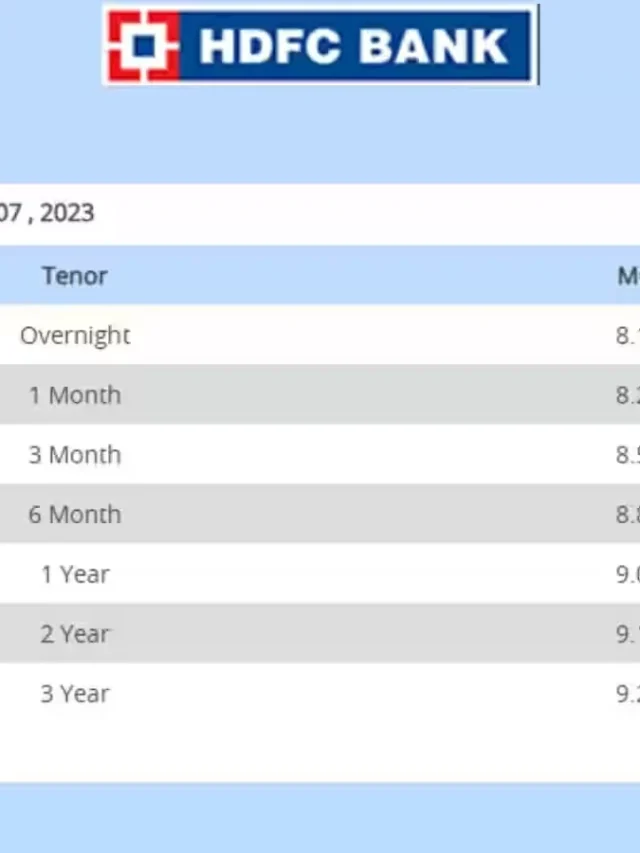Select the 3 Year tenor row
The height and width of the screenshot is (853, 640).
coord(320,693)
